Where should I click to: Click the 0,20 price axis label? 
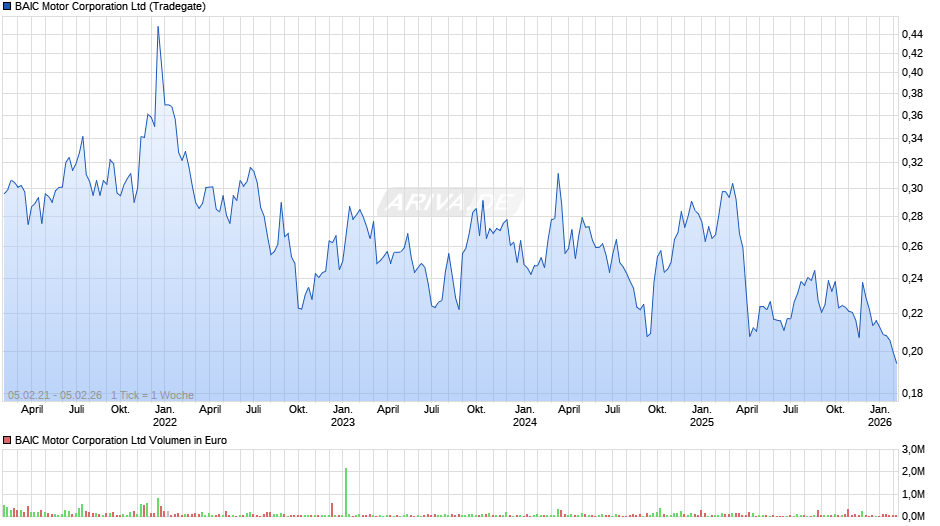[x=912, y=351]
